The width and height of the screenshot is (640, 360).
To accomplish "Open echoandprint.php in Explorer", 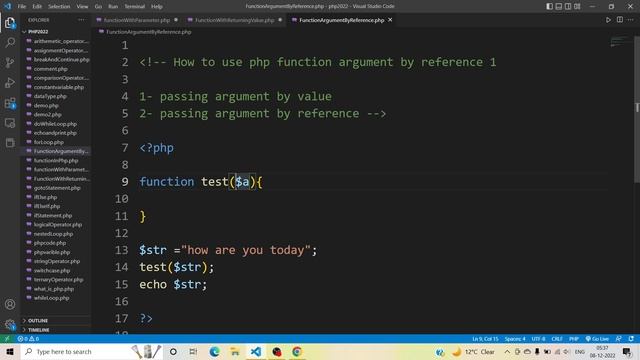I will point(55,133).
